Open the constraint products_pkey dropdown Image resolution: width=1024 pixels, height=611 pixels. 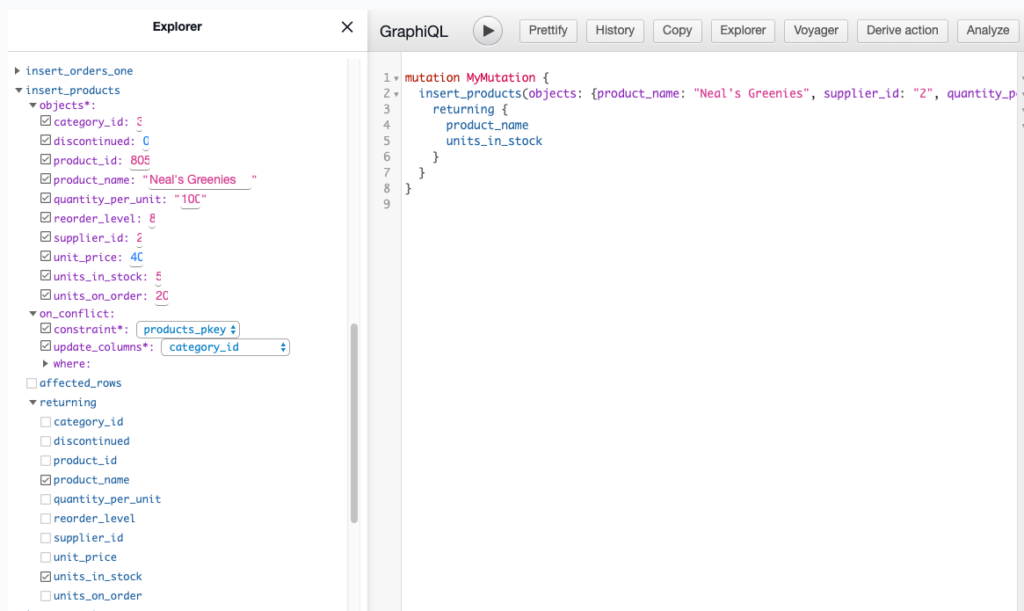(188, 329)
